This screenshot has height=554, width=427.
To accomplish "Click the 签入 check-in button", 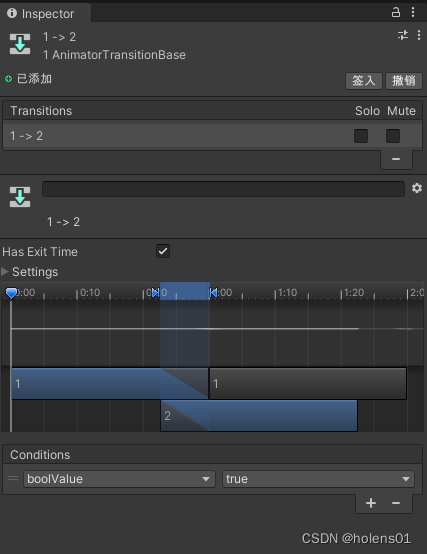I will [364, 81].
